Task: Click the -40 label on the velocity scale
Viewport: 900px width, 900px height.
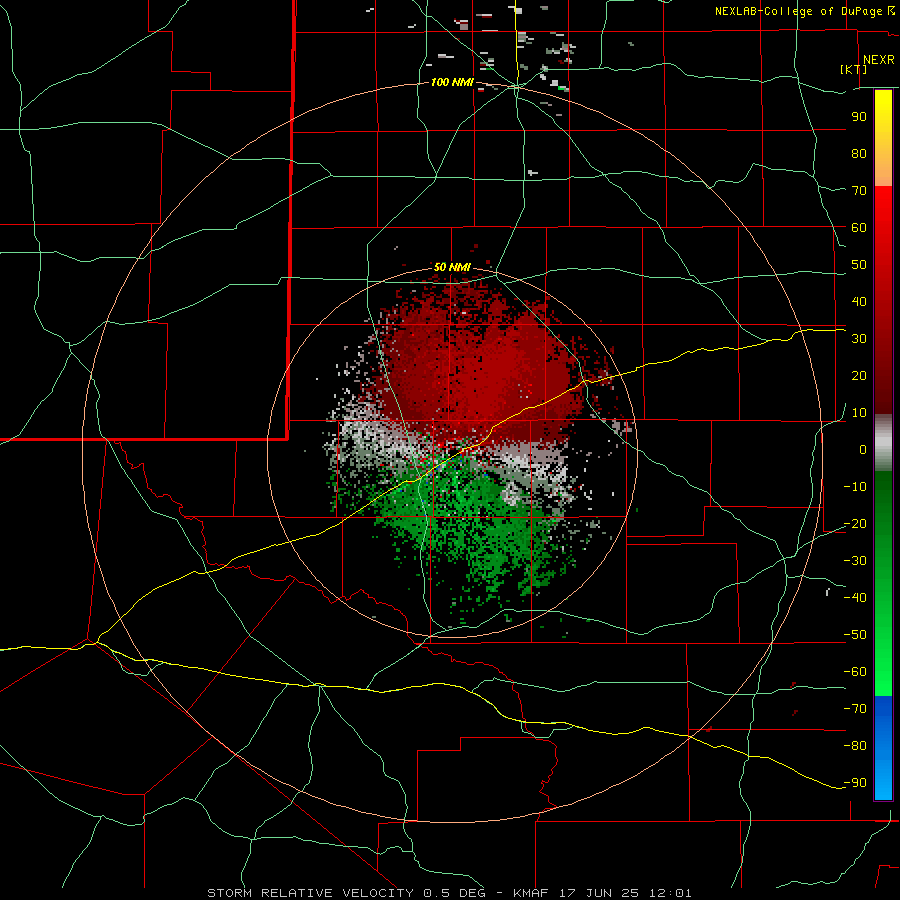Action: point(855,598)
